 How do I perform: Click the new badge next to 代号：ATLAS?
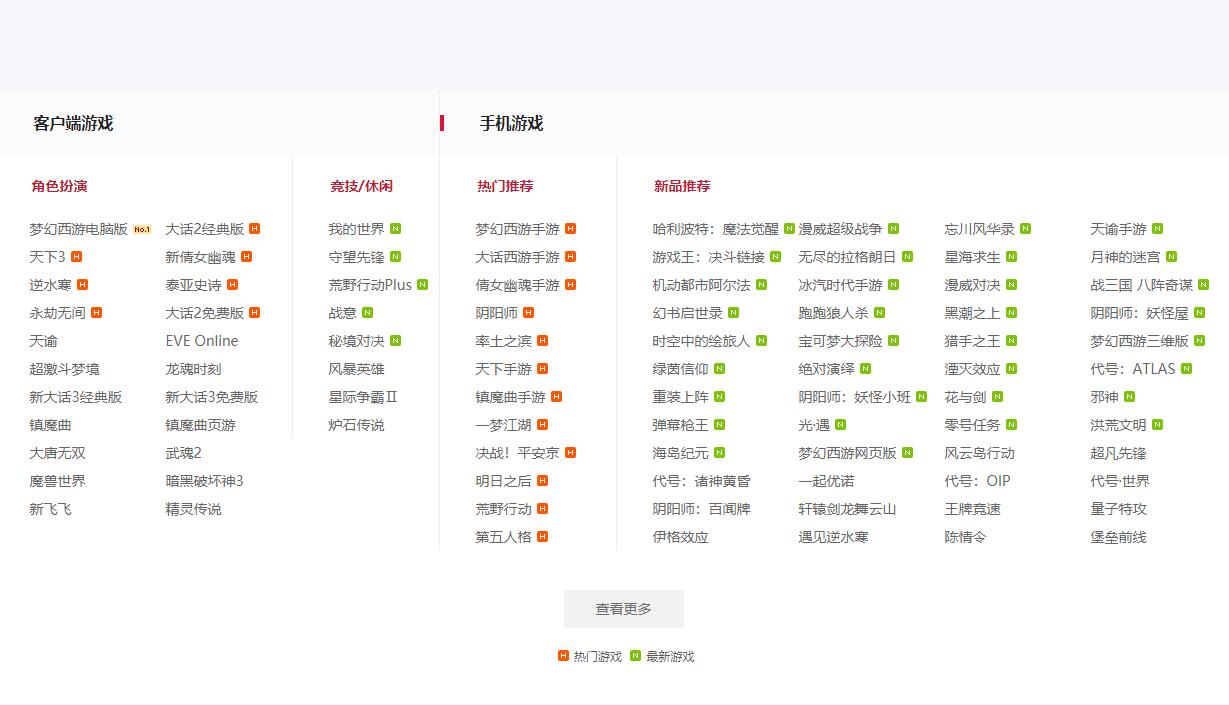pyautogui.click(x=1187, y=369)
